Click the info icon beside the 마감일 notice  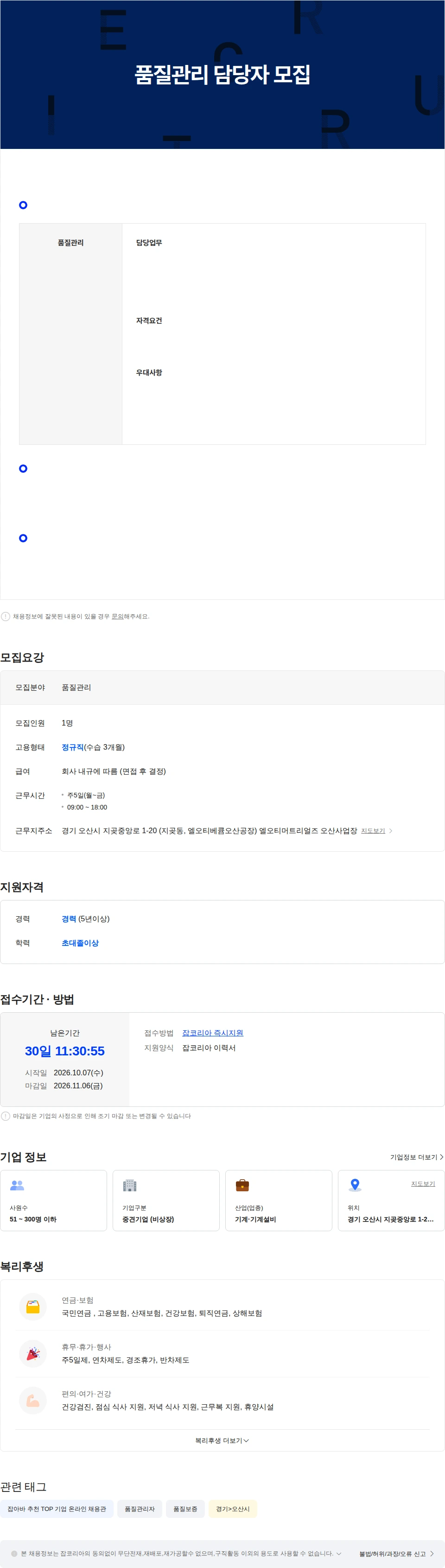[6, 1116]
